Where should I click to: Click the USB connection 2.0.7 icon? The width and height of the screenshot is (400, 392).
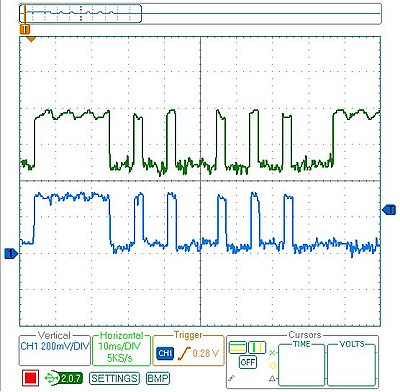(63, 378)
